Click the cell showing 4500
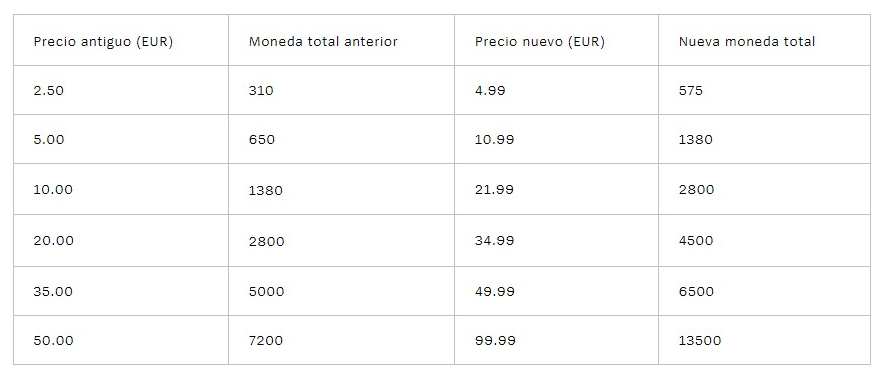This screenshot has width=883, height=378. click(764, 241)
